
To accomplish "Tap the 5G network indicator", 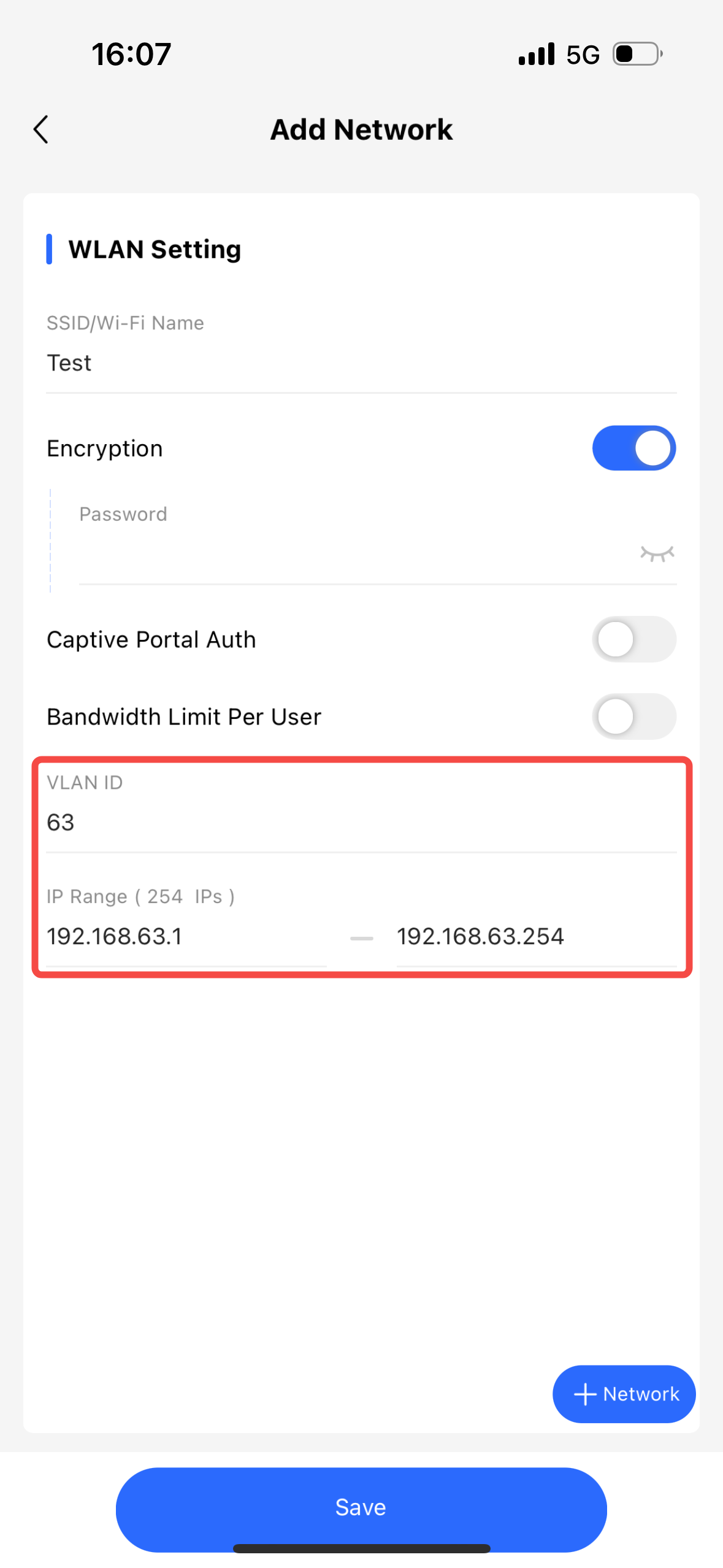I will 583,55.
